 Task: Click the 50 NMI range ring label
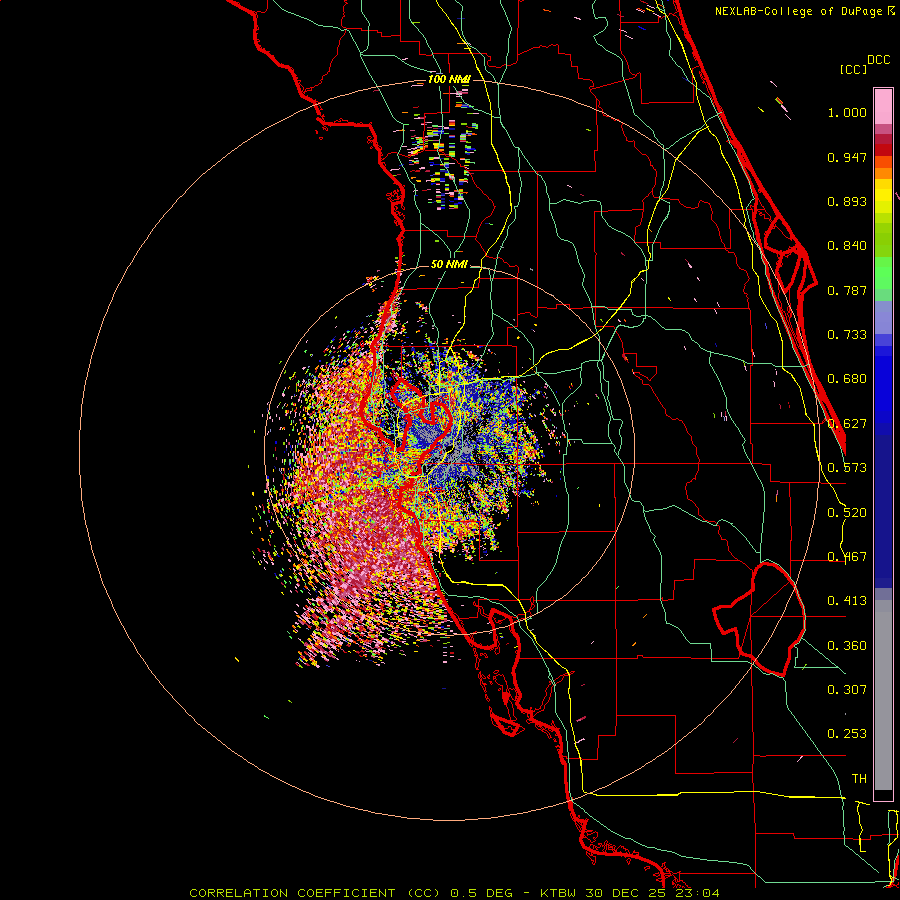coord(449,264)
